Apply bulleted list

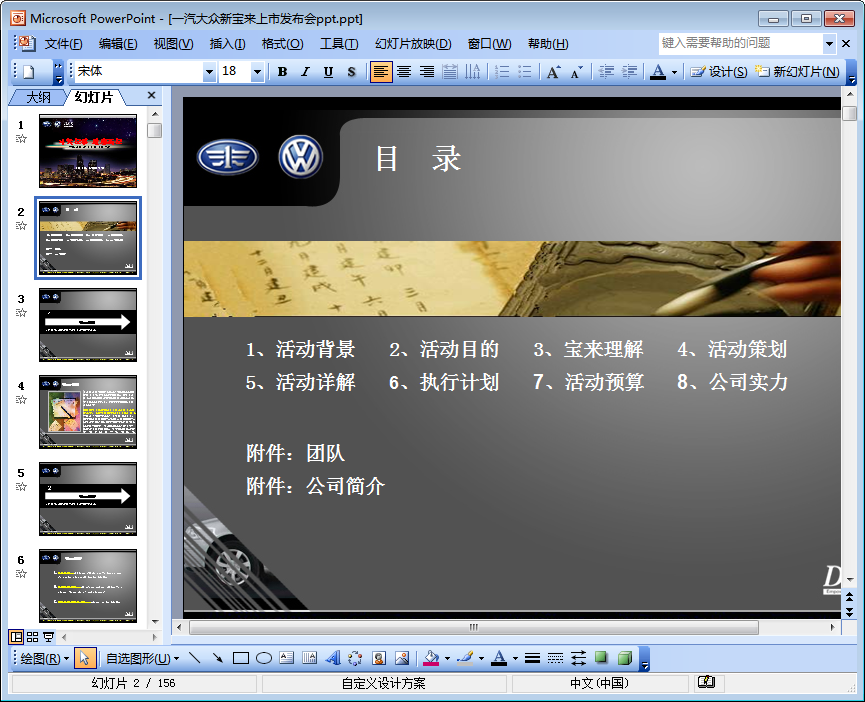[x=525, y=72]
